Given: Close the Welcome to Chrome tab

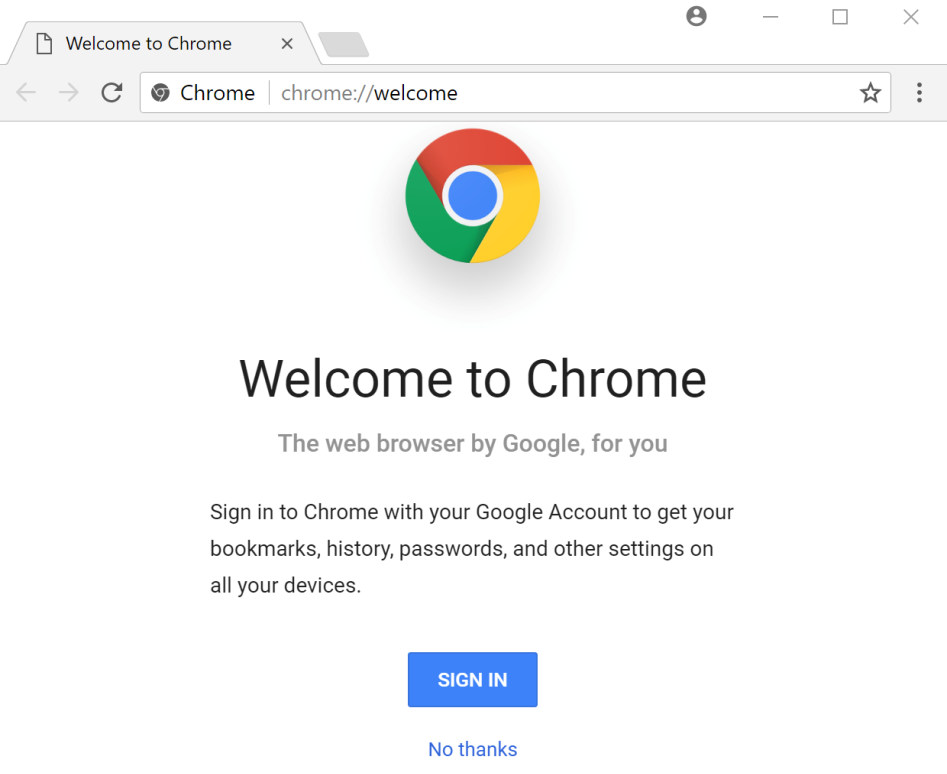Looking at the screenshot, I should pos(287,44).
